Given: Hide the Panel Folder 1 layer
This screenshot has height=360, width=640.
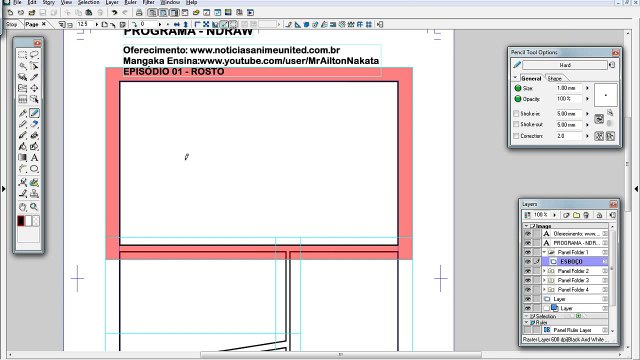Looking at the screenshot, I should point(528,252).
